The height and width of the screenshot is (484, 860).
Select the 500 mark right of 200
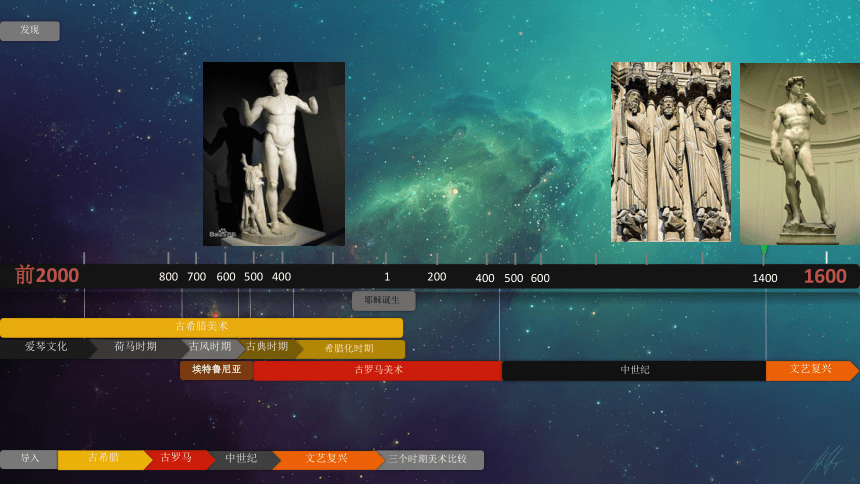pyautogui.click(x=513, y=278)
